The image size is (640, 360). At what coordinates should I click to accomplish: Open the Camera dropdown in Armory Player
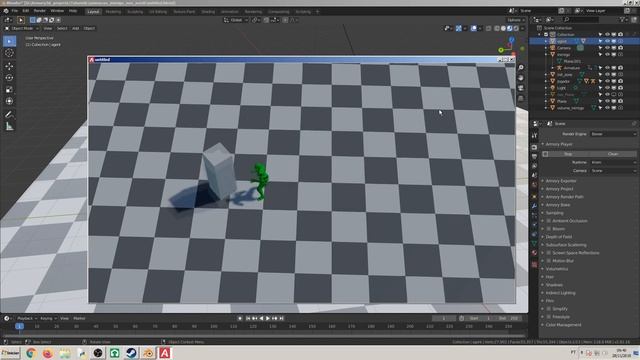[x=613, y=171]
